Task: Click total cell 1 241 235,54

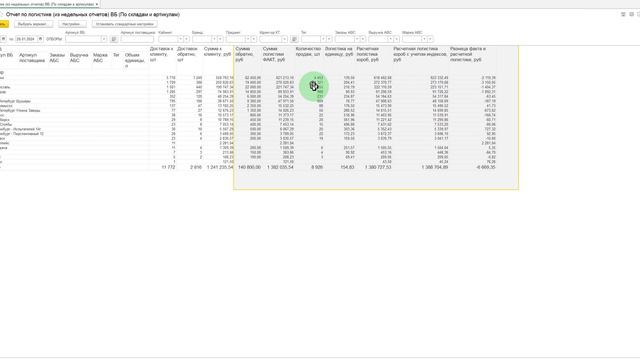Action: (220, 167)
